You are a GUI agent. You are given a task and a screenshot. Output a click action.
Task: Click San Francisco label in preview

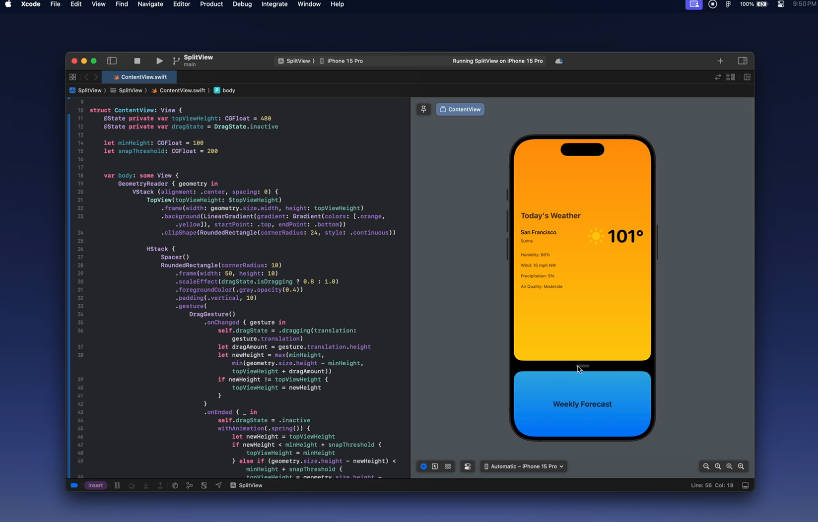[538, 232]
